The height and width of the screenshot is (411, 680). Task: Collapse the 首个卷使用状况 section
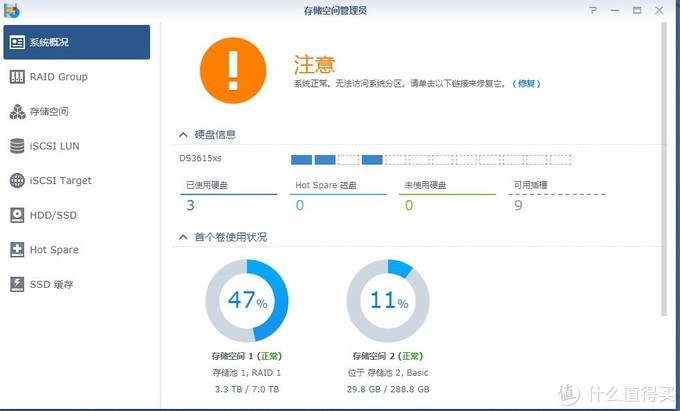click(183, 237)
